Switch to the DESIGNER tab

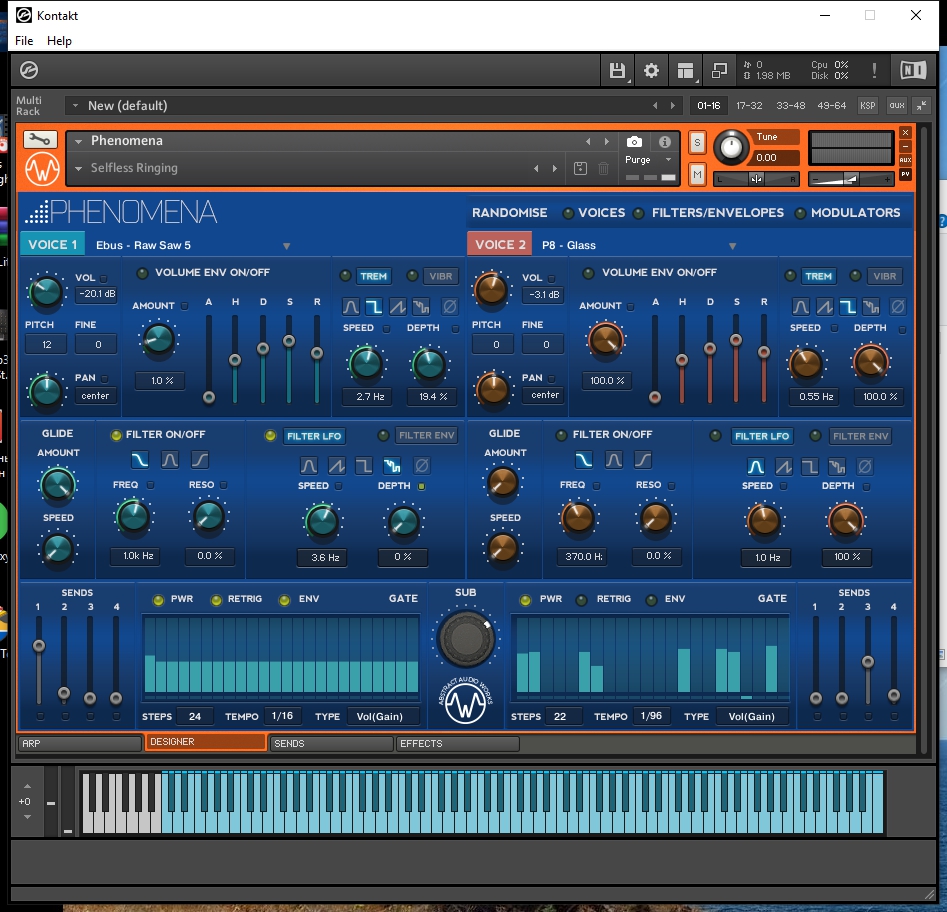[205, 742]
